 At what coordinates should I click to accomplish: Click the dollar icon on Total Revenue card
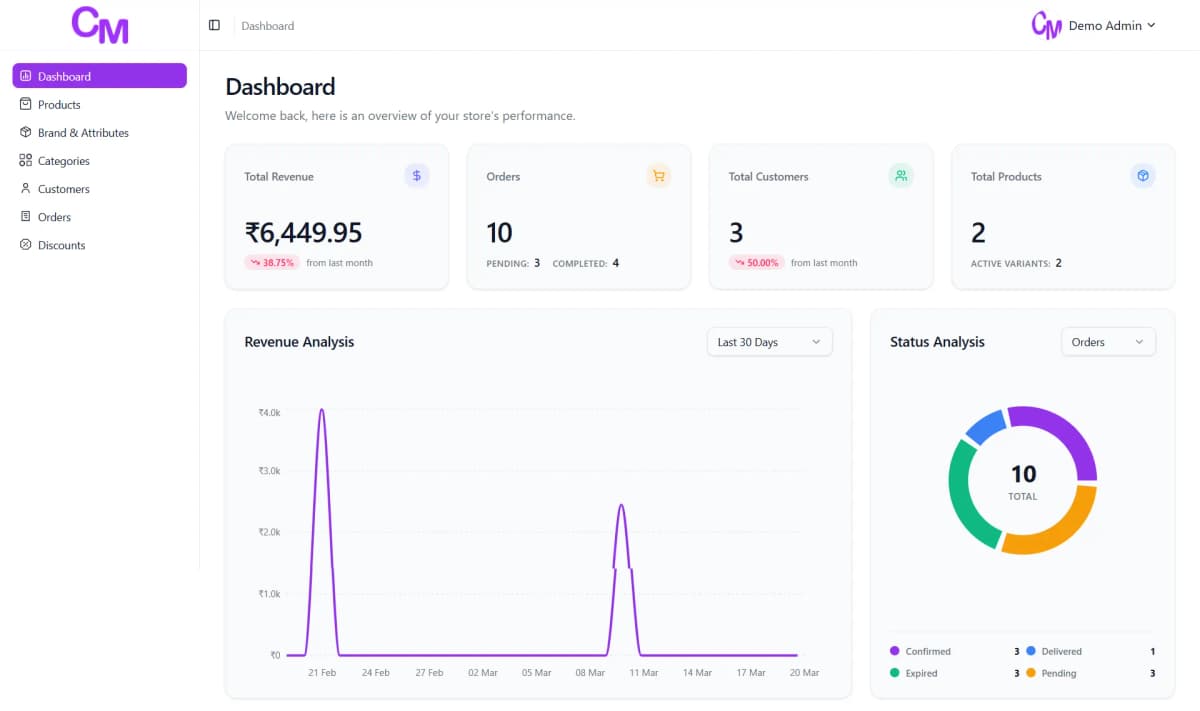[x=416, y=175]
